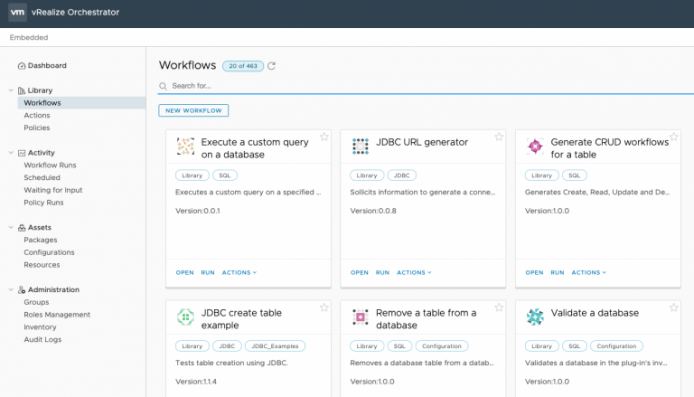Click Execute a custom query workflow icon

click(185, 146)
